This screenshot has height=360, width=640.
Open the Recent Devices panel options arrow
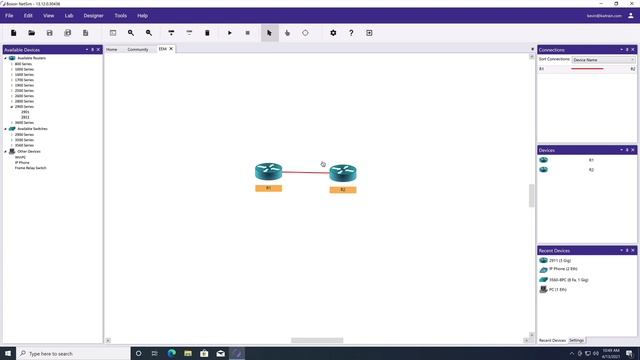622,251
